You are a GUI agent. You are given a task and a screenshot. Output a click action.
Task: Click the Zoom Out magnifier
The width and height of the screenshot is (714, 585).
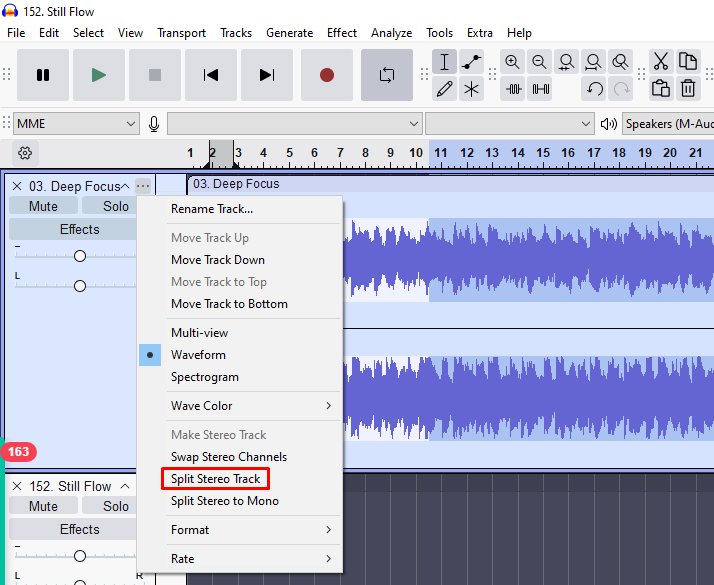coord(539,61)
